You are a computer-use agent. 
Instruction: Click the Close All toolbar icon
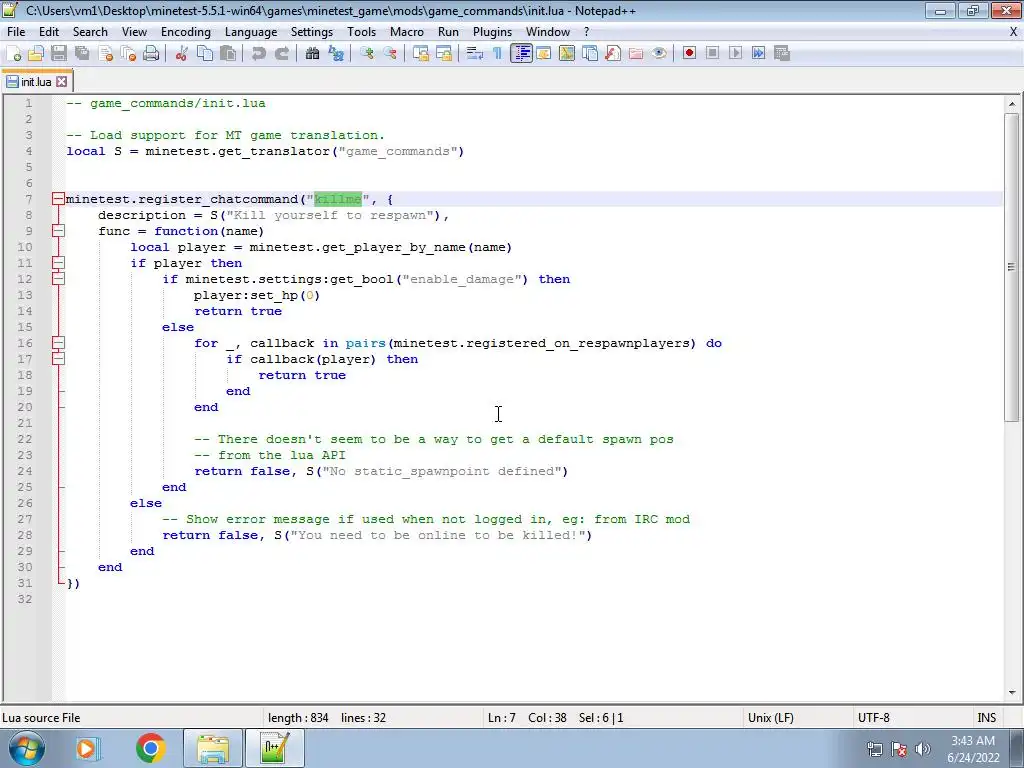click(x=128, y=54)
